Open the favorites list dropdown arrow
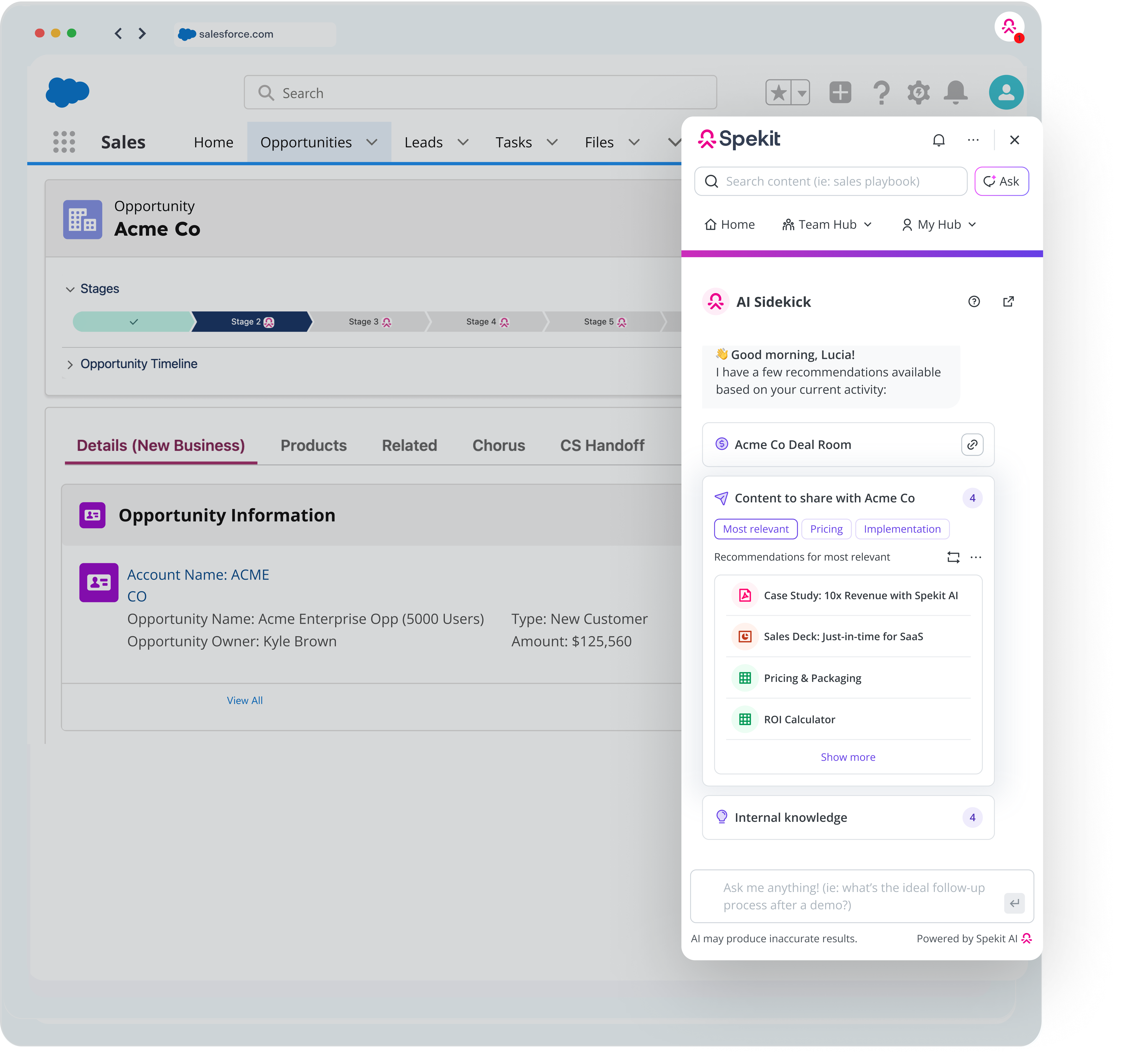 (801, 92)
